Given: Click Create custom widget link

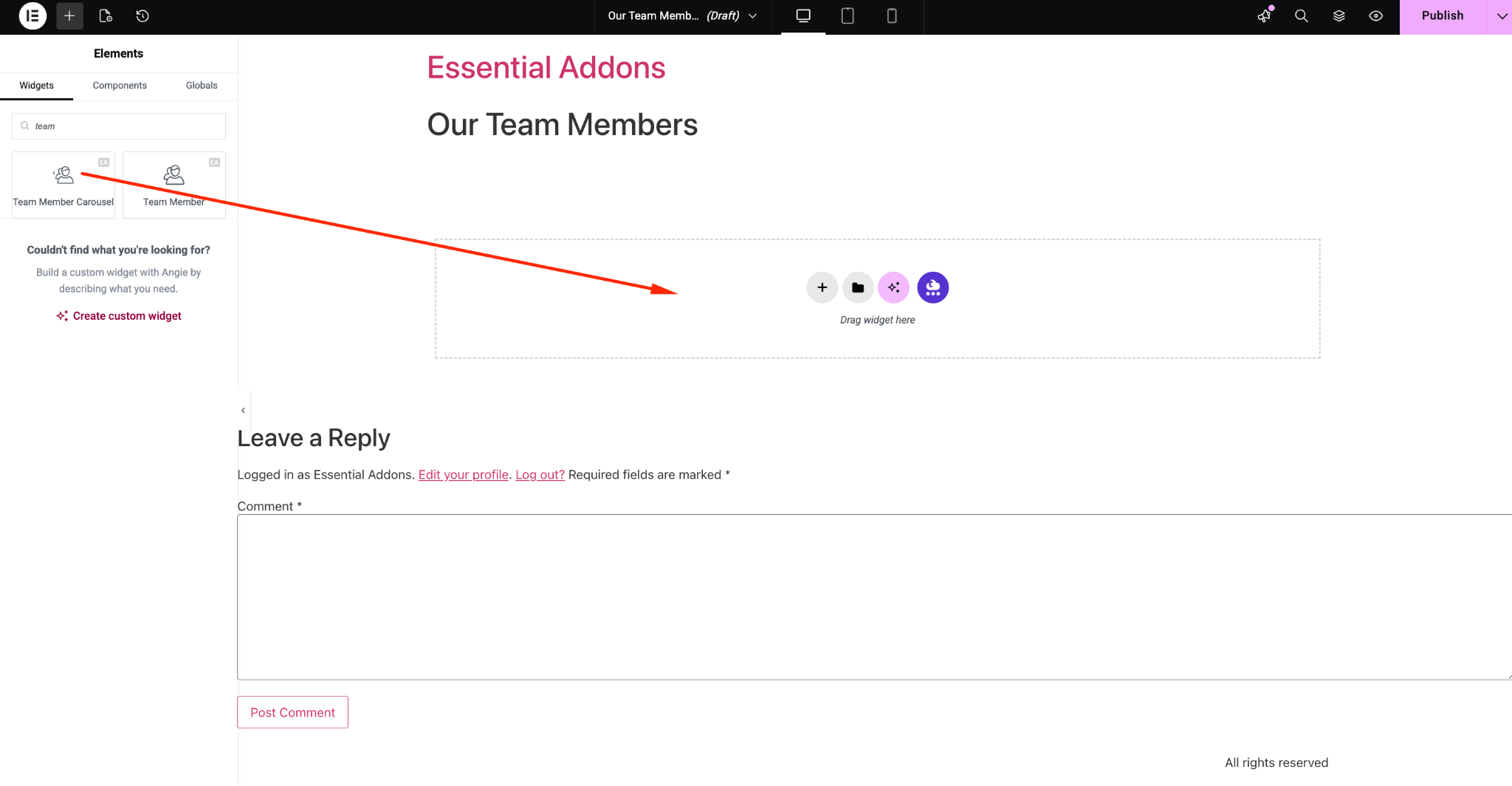Looking at the screenshot, I should 119,315.
